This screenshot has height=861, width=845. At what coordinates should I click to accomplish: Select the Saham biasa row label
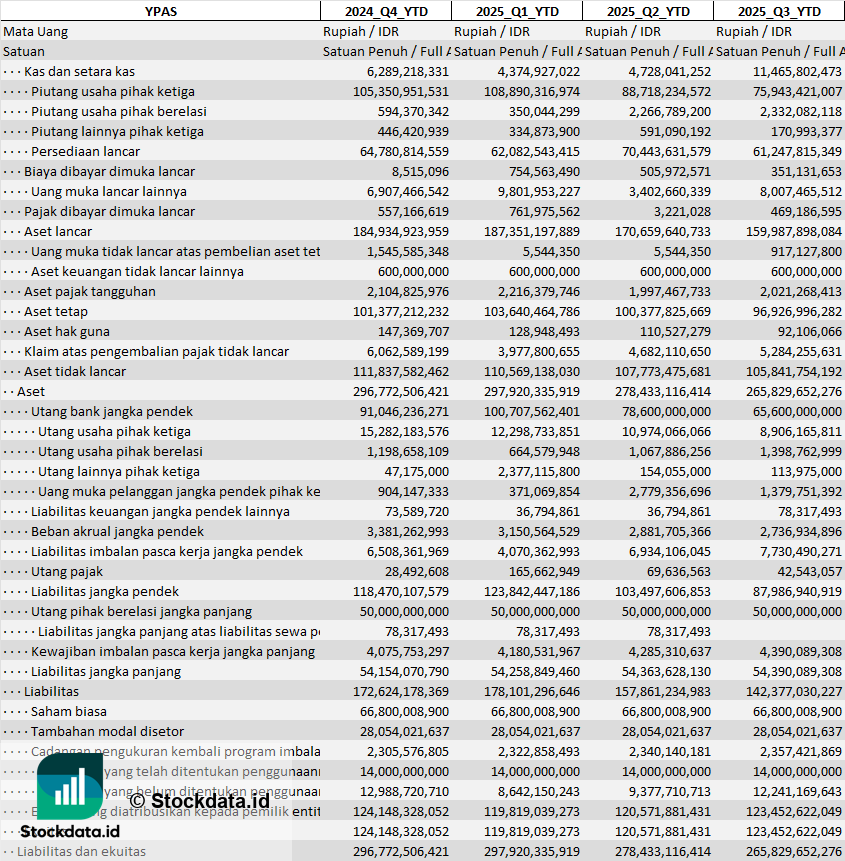point(69,712)
